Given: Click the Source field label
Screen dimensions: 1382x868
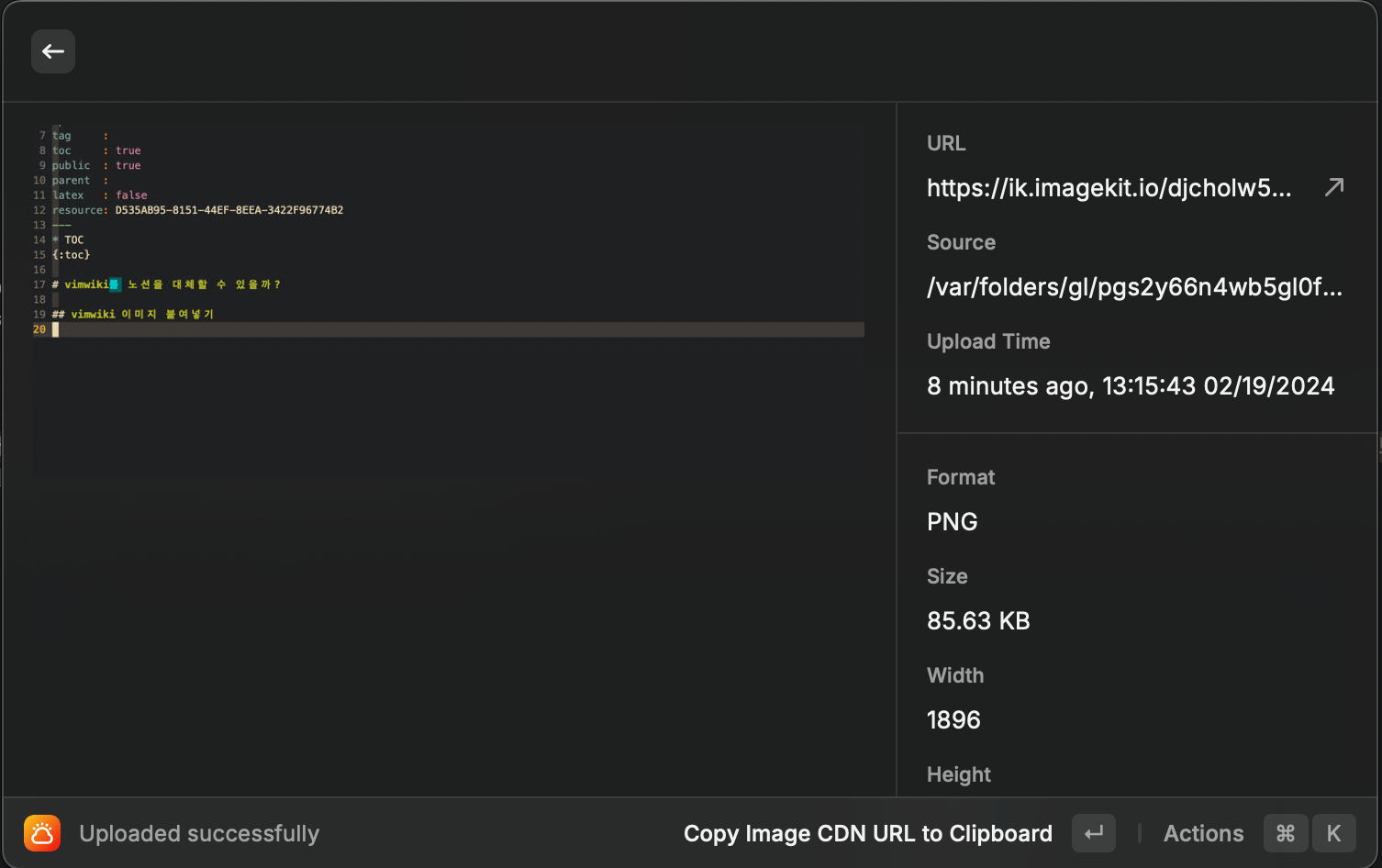Looking at the screenshot, I should (x=961, y=242).
